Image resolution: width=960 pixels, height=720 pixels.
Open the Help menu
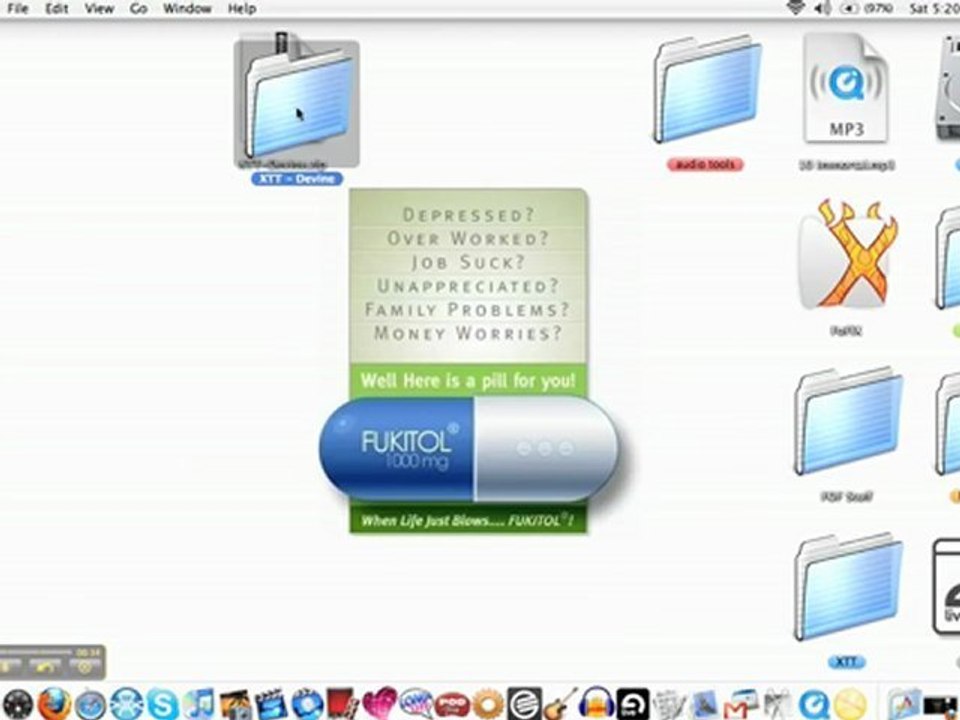(242, 9)
